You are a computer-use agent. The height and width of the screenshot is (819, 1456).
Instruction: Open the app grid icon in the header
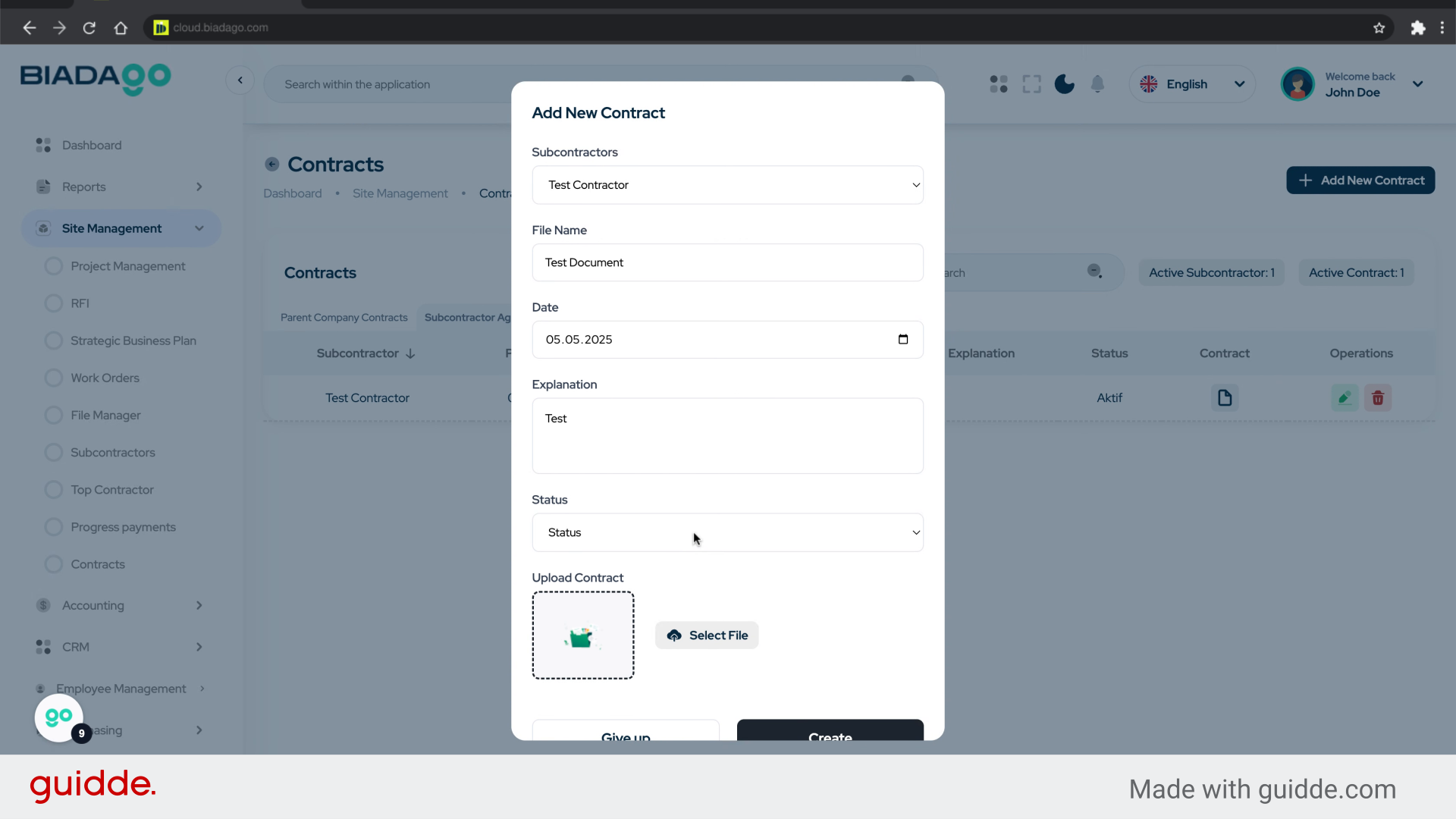click(x=999, y=83)
